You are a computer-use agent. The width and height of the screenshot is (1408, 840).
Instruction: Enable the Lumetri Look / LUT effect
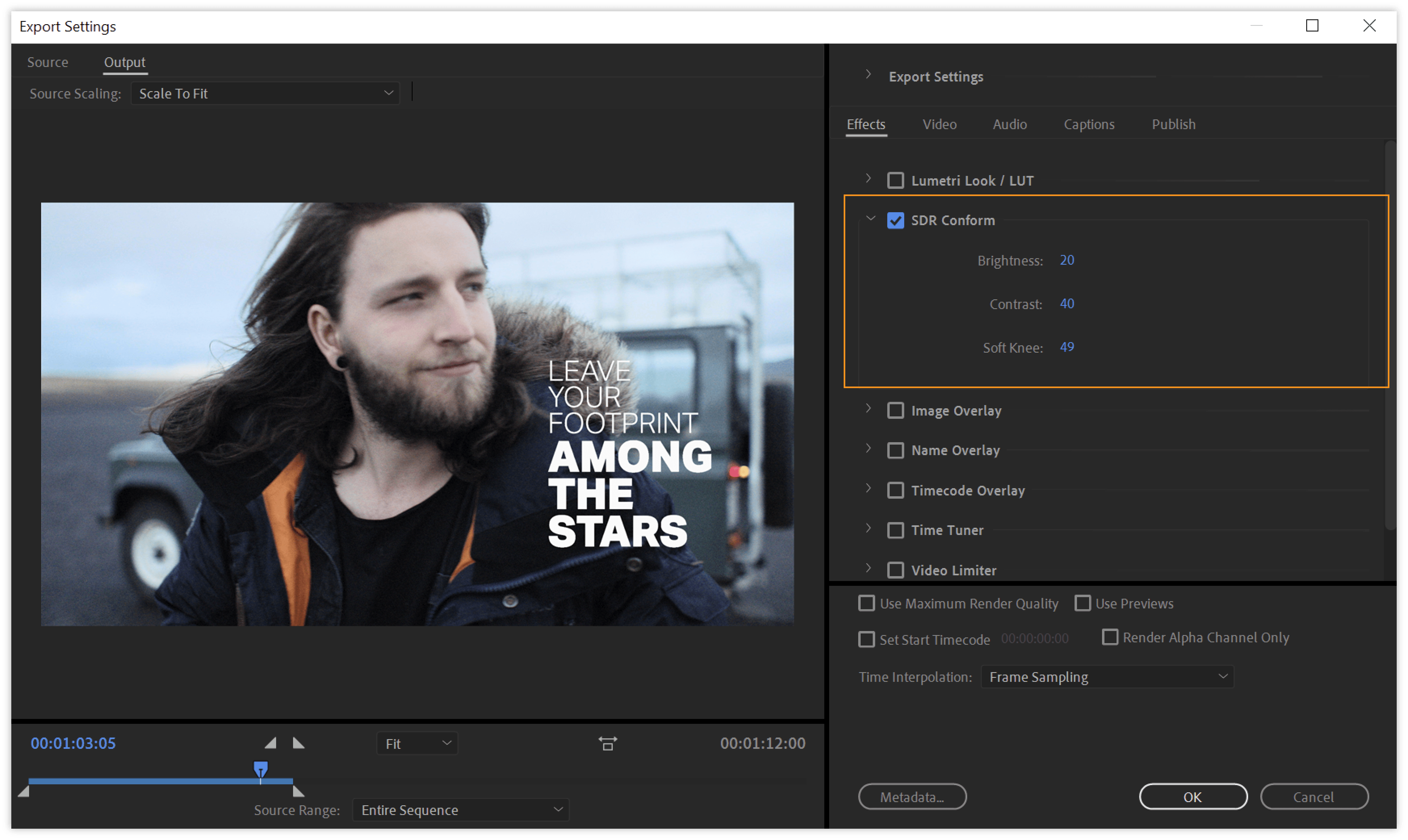(x=896, y=180)
